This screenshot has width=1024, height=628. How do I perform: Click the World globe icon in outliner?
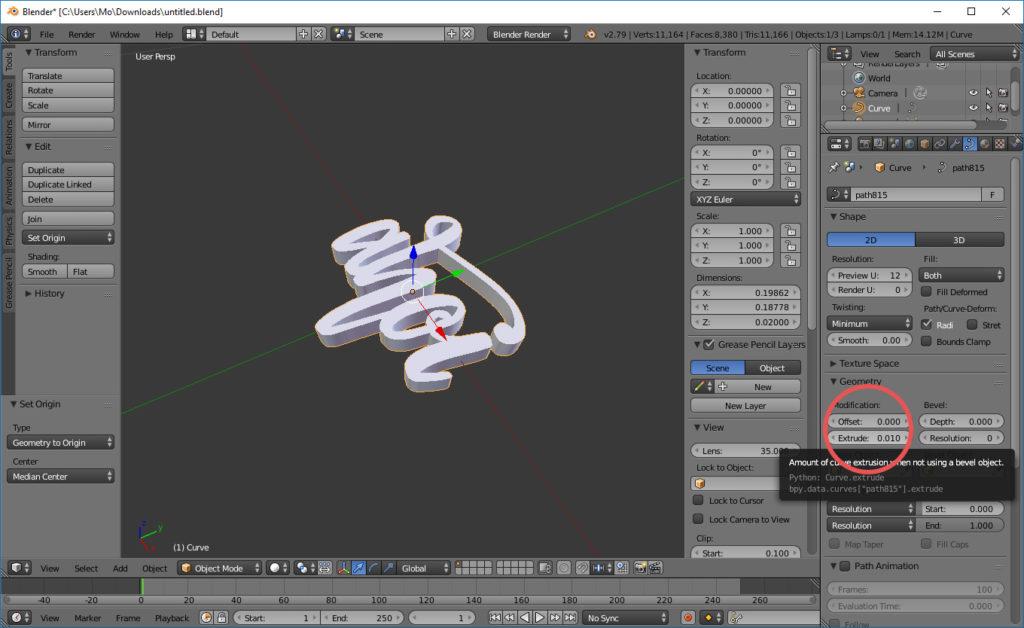tap(859, 78)
